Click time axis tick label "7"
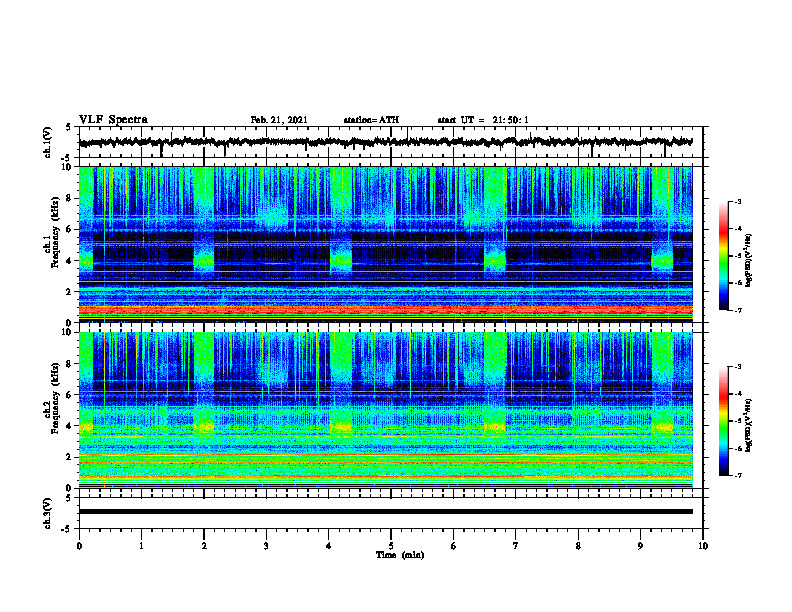The image size is (792, 612). (x=516, y=546)
